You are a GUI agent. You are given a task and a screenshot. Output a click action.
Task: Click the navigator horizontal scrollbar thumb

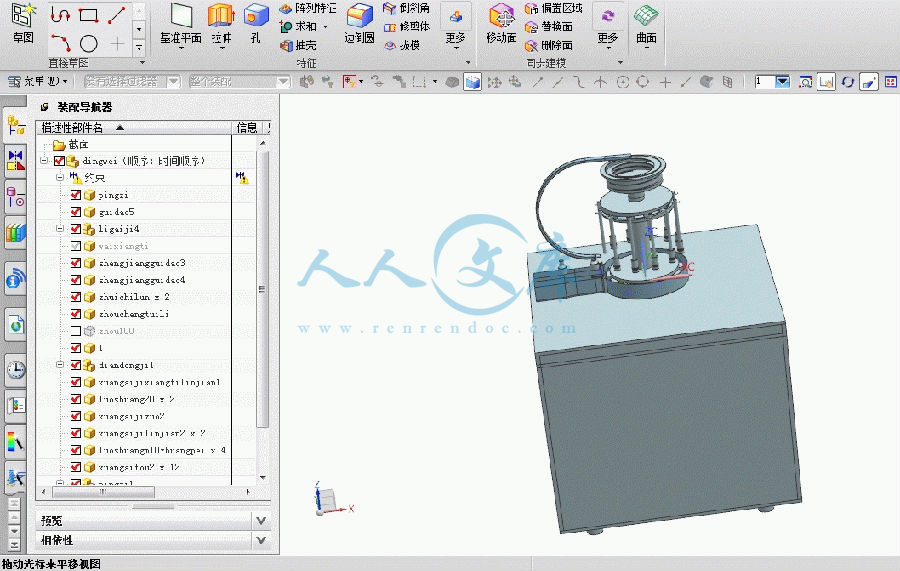coord(103,492)
